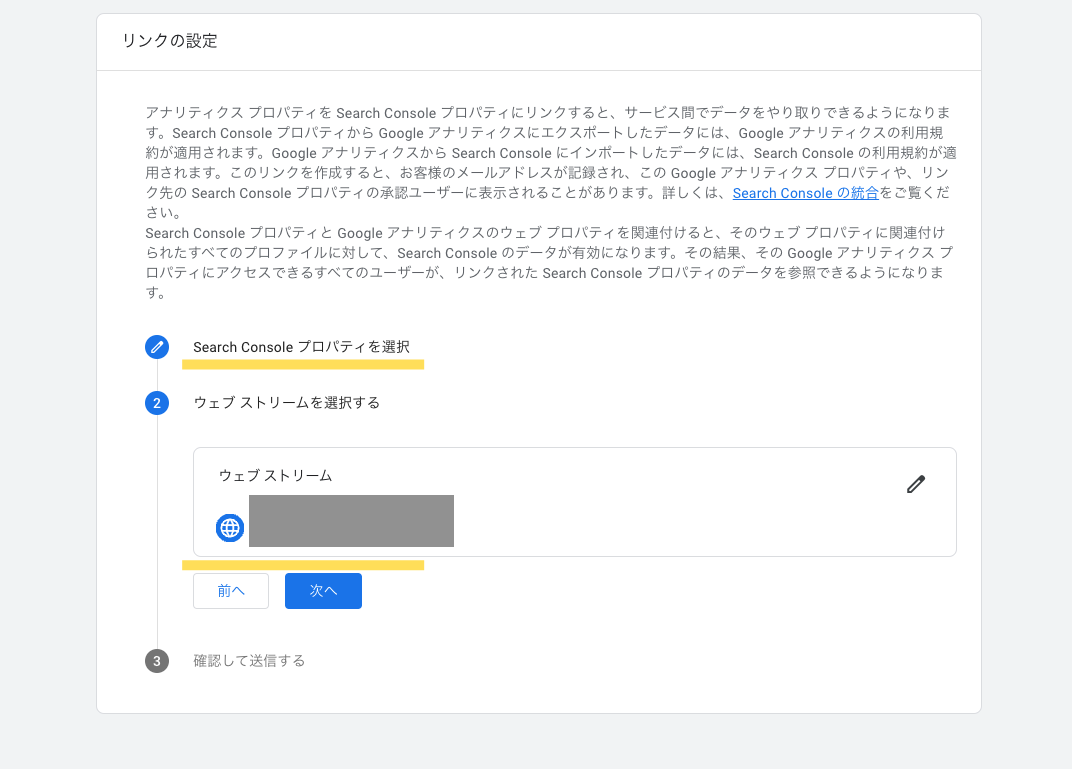Click the 前へ button
Image resolution: width=1072 pixels, height=769 pixels.
[231, 591]
